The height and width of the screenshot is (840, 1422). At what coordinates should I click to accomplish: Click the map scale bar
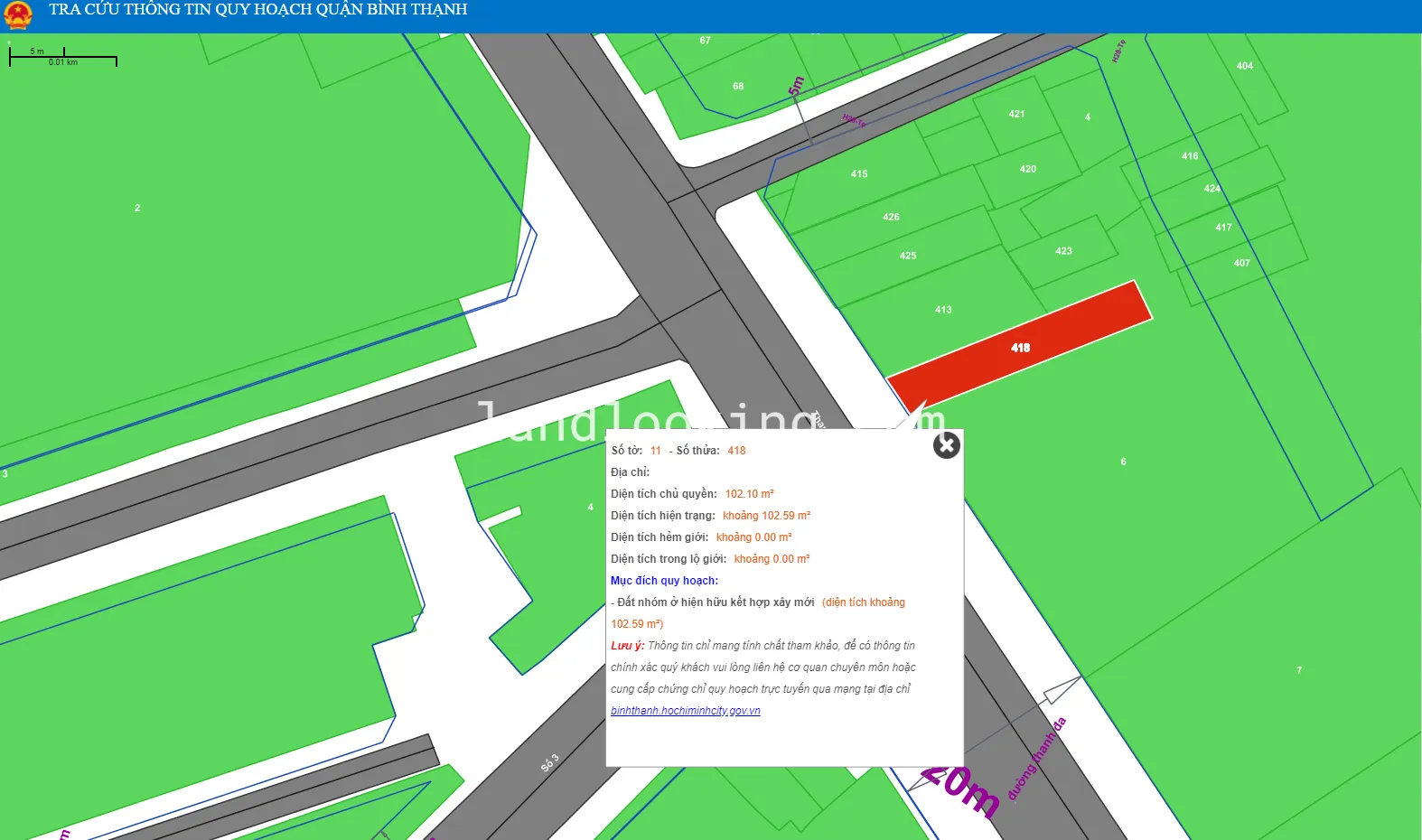(63, 58)
